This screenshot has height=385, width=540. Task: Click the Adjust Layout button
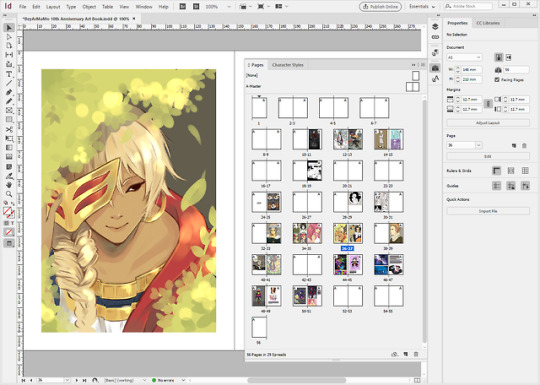pyautogui.click(x=488, y=123)
